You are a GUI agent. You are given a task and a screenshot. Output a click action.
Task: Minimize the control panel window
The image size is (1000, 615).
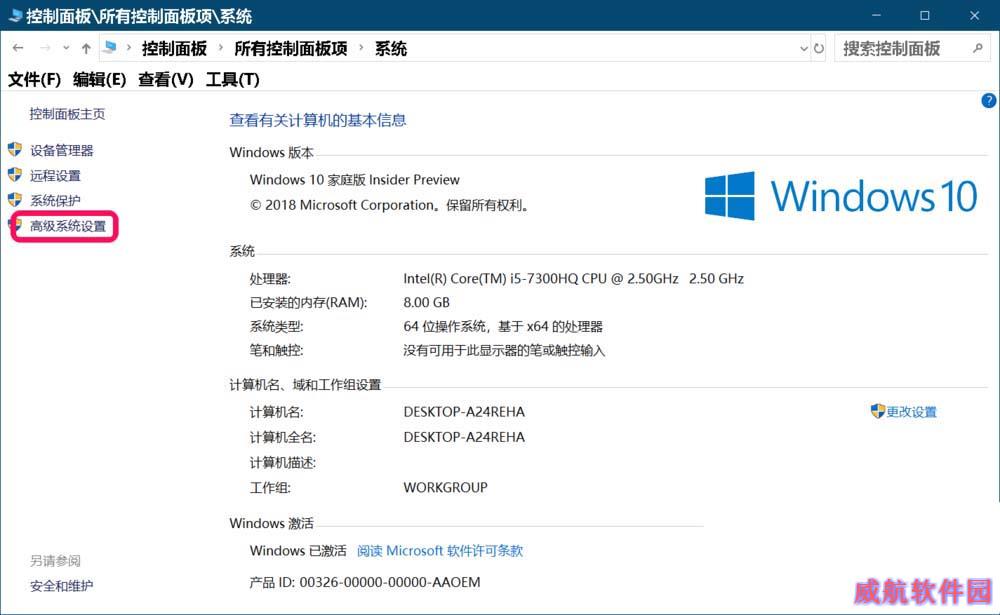tap(876, 15)
